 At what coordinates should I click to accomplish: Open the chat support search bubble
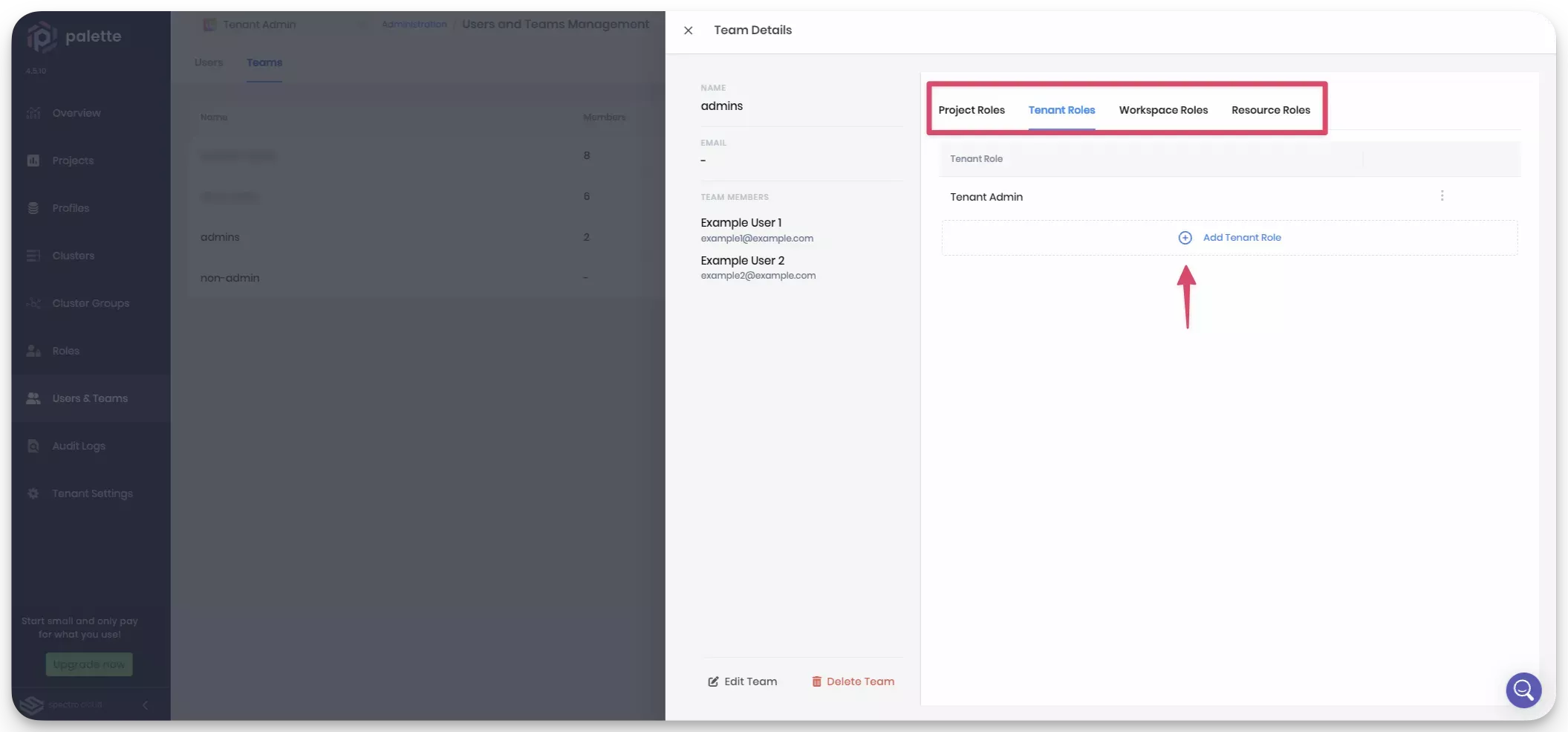click(x=1523, y=690)
